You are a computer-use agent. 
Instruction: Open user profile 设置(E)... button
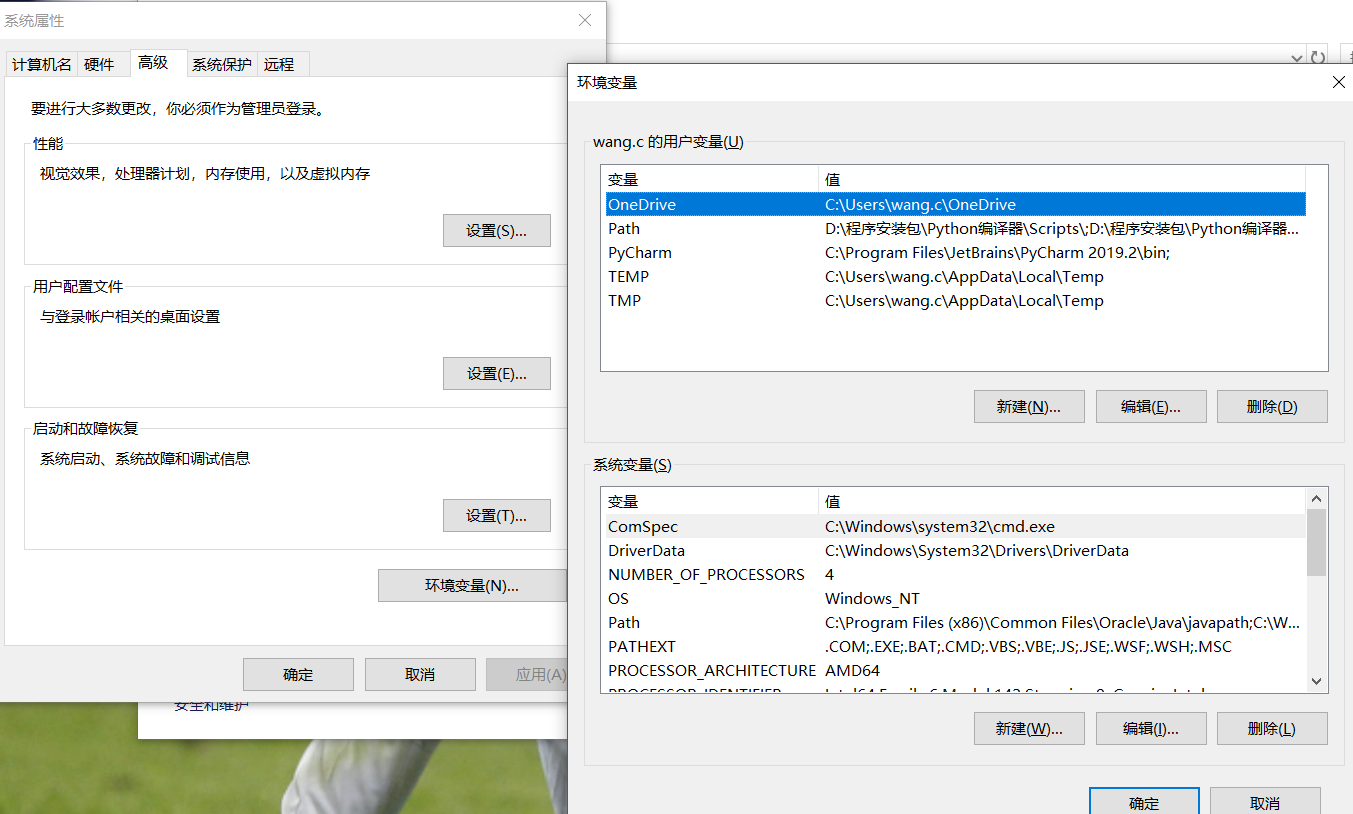(497, 373)
